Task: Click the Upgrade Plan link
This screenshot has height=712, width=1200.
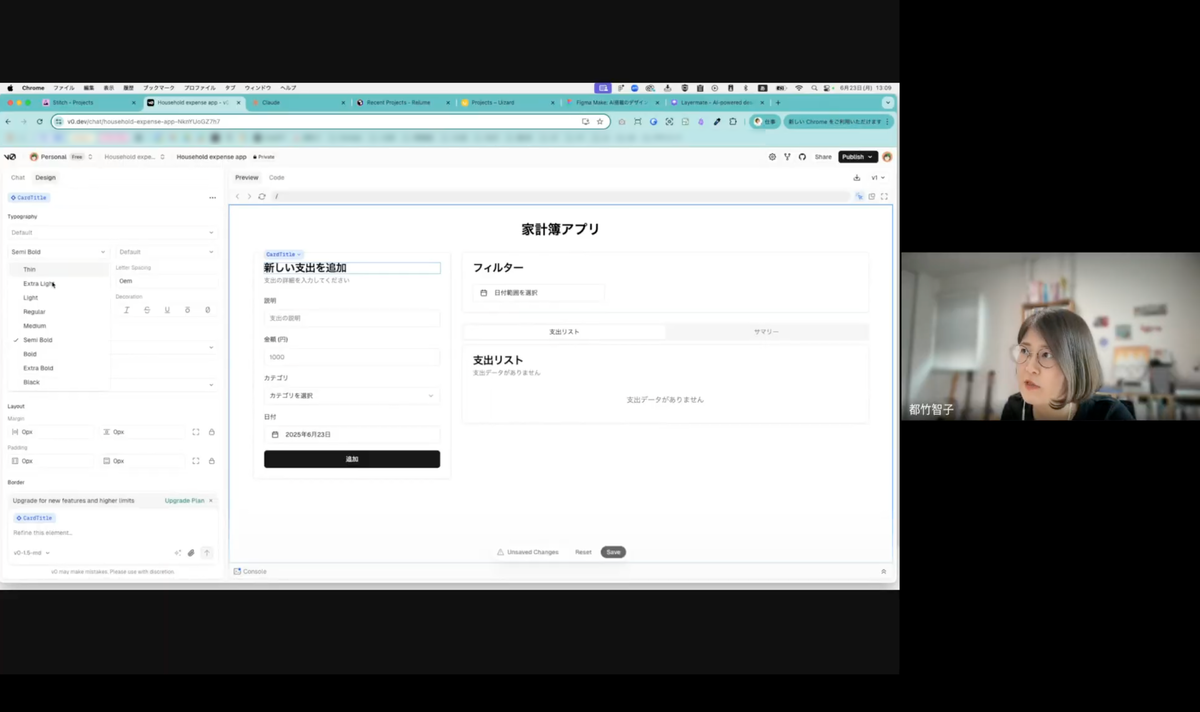Action: [184, 500]
